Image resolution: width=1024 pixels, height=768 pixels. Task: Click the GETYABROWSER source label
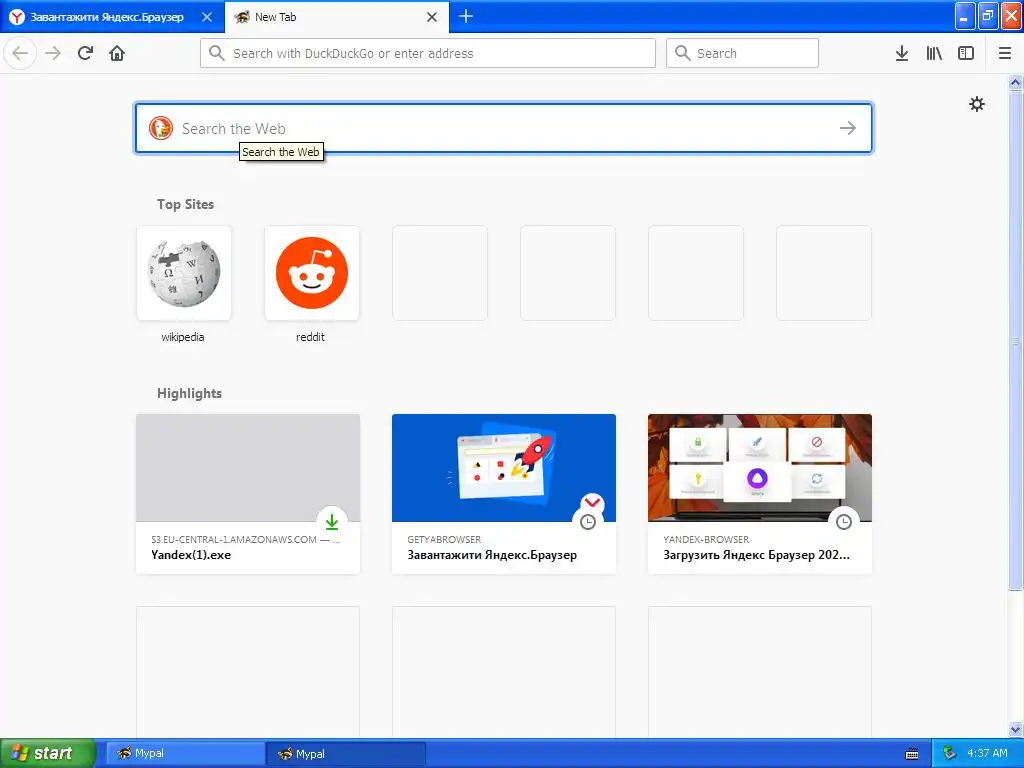pyautogui.click(x=444, y=539)
